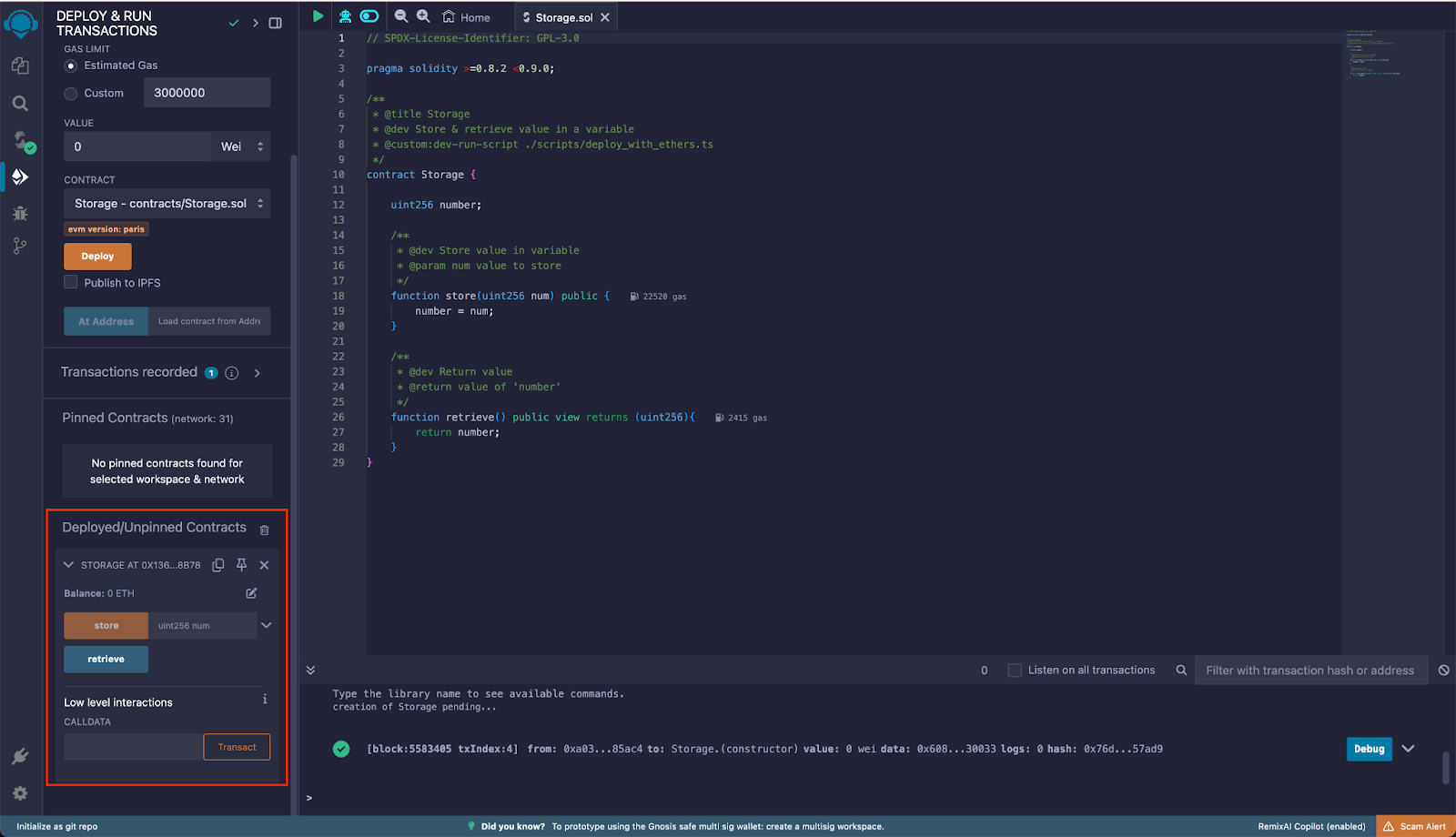Select the Estimated Gas radio button
The image size is (1456, 837).
[71, 66]
